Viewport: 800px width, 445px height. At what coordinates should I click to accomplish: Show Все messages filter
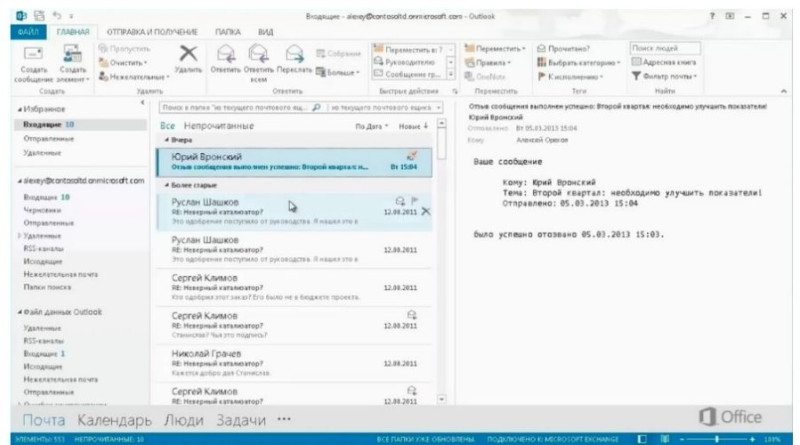point(167,126)
